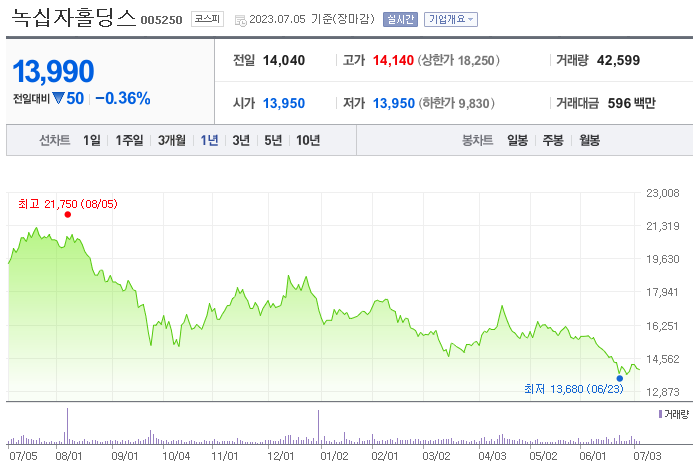Click the tall volume bar near 01/02

(x=318, y=427)
